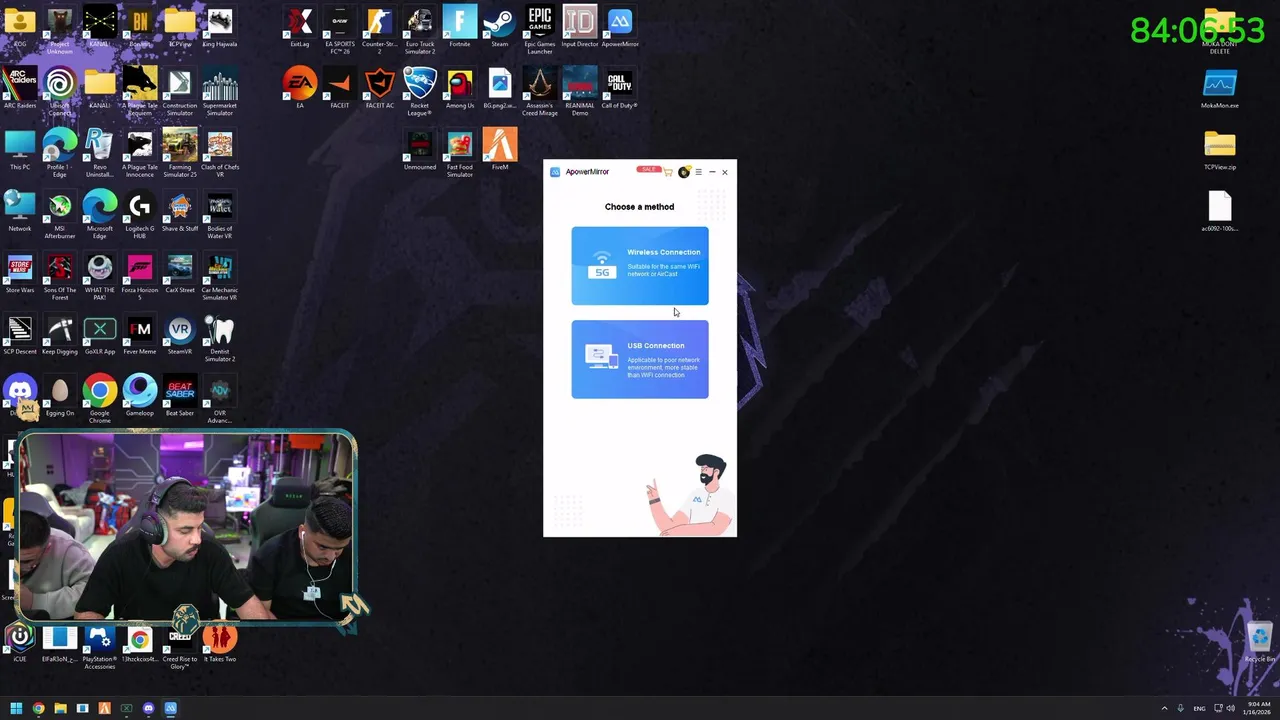Select the Call of Duty desktop icon

[x=620, y=88]
